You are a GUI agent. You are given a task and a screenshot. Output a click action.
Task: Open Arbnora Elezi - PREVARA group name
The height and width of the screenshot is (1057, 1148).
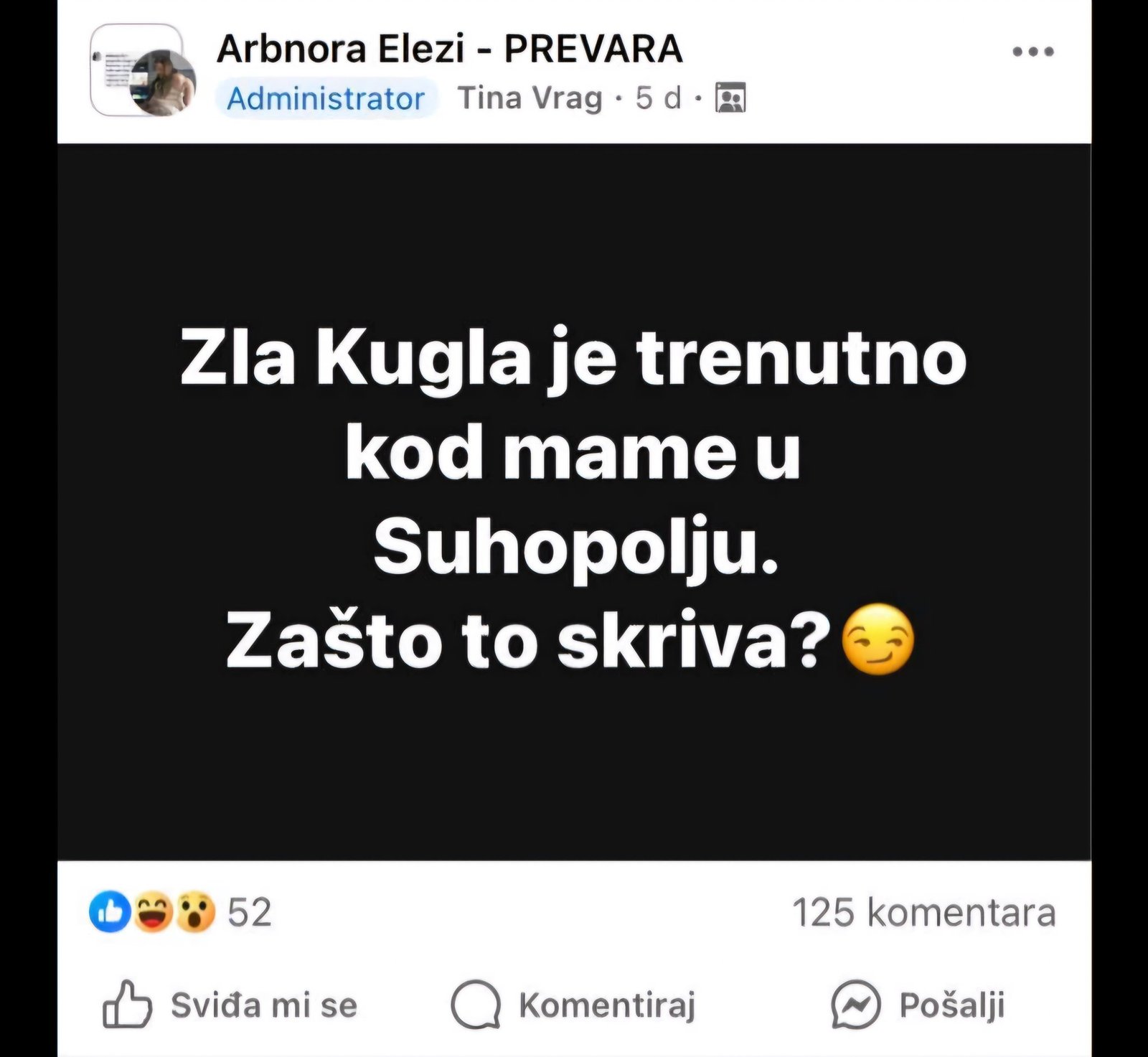click(449, 50)
